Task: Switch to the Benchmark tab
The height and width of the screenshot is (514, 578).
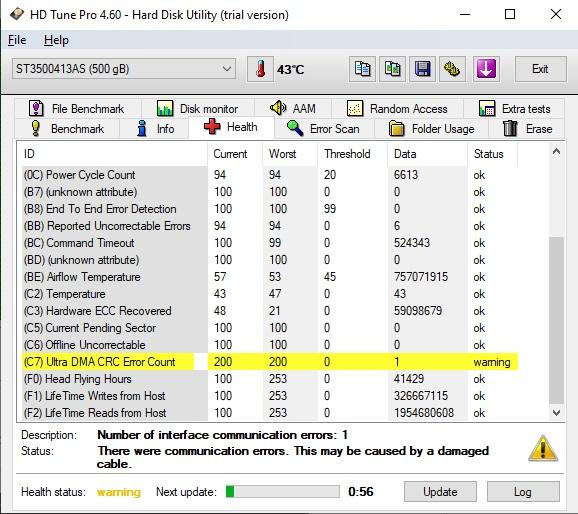Action: pos(67,129)
